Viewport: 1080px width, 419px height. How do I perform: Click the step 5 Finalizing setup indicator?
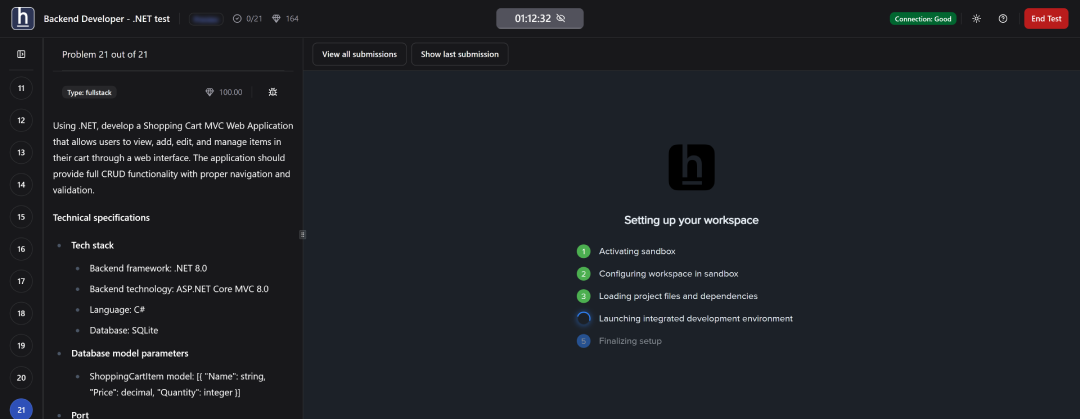[x=583, y=341]
